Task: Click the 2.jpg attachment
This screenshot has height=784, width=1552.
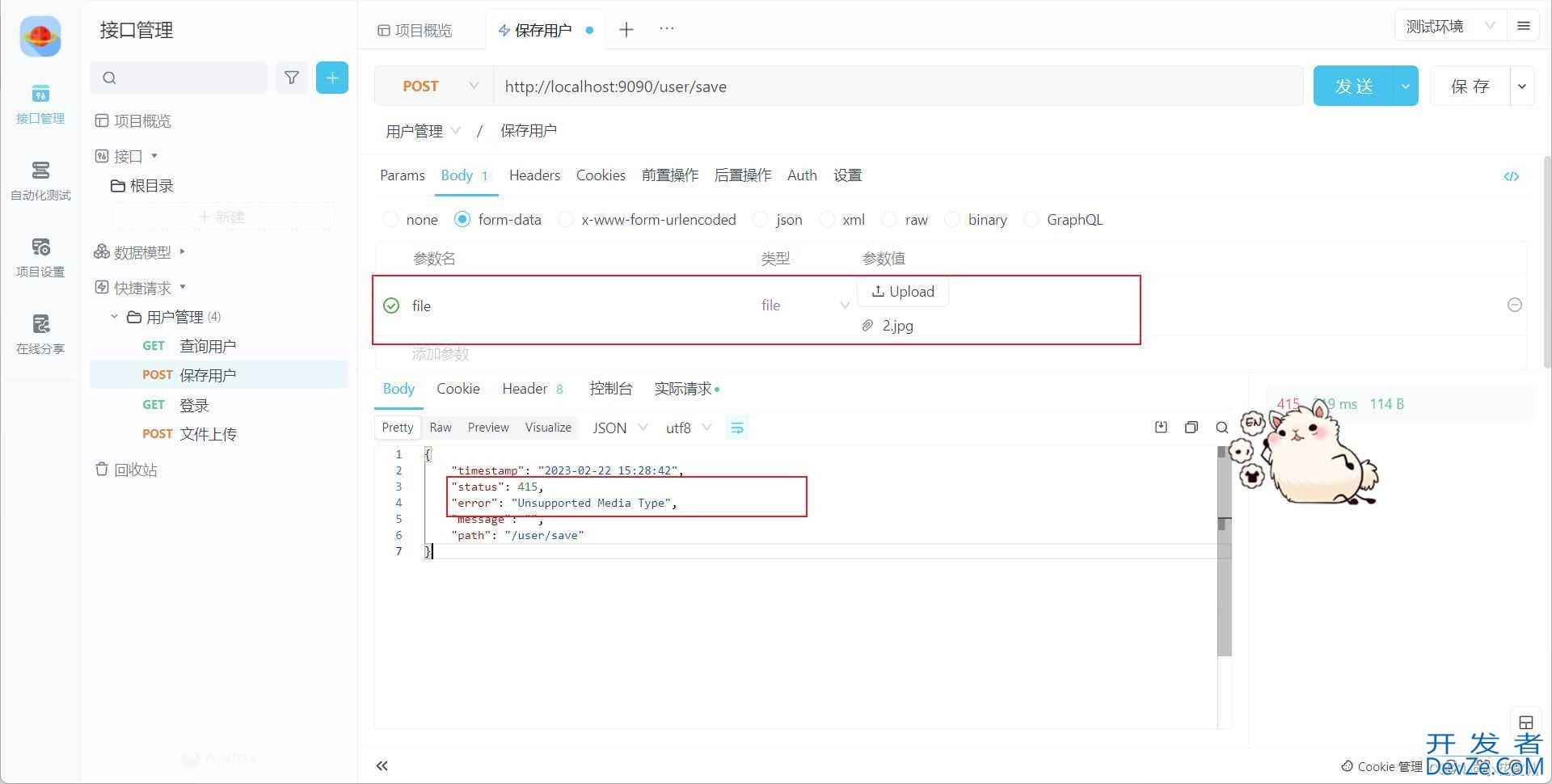Action: 897,326
